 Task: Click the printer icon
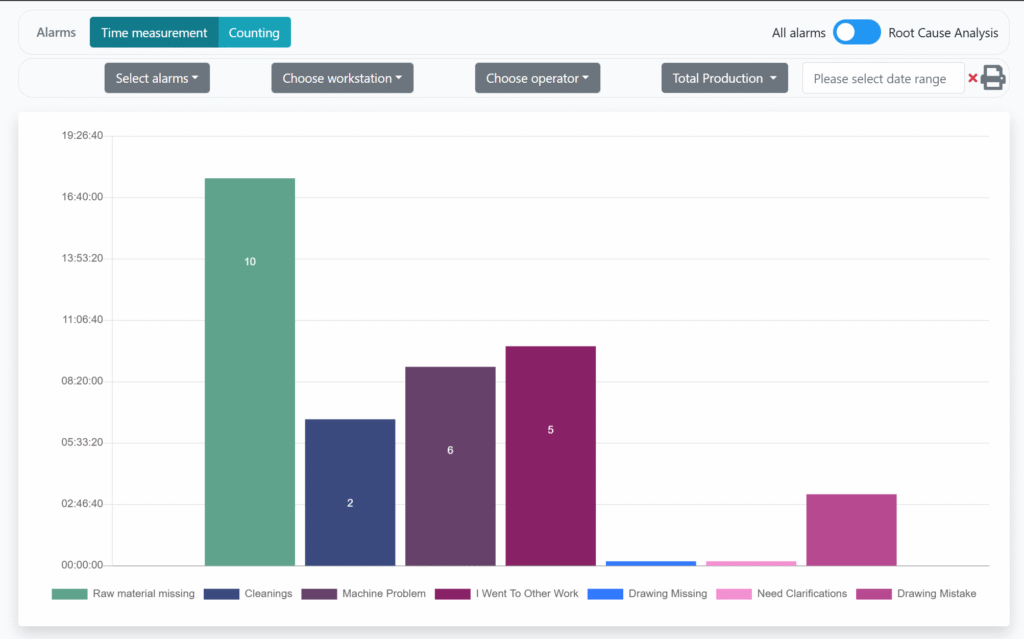point(992,78)
